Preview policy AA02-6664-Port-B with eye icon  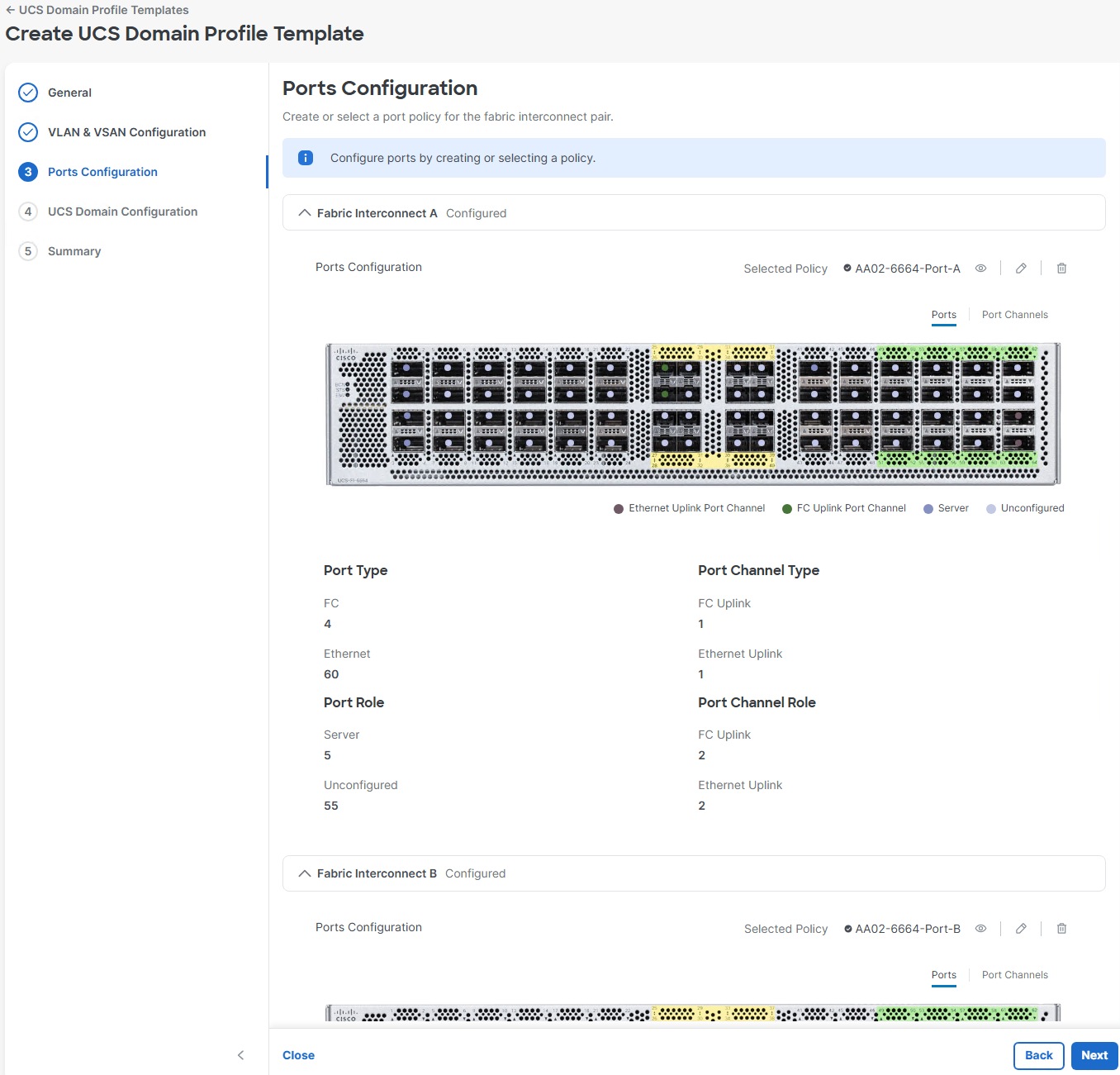tap(981, 929)
